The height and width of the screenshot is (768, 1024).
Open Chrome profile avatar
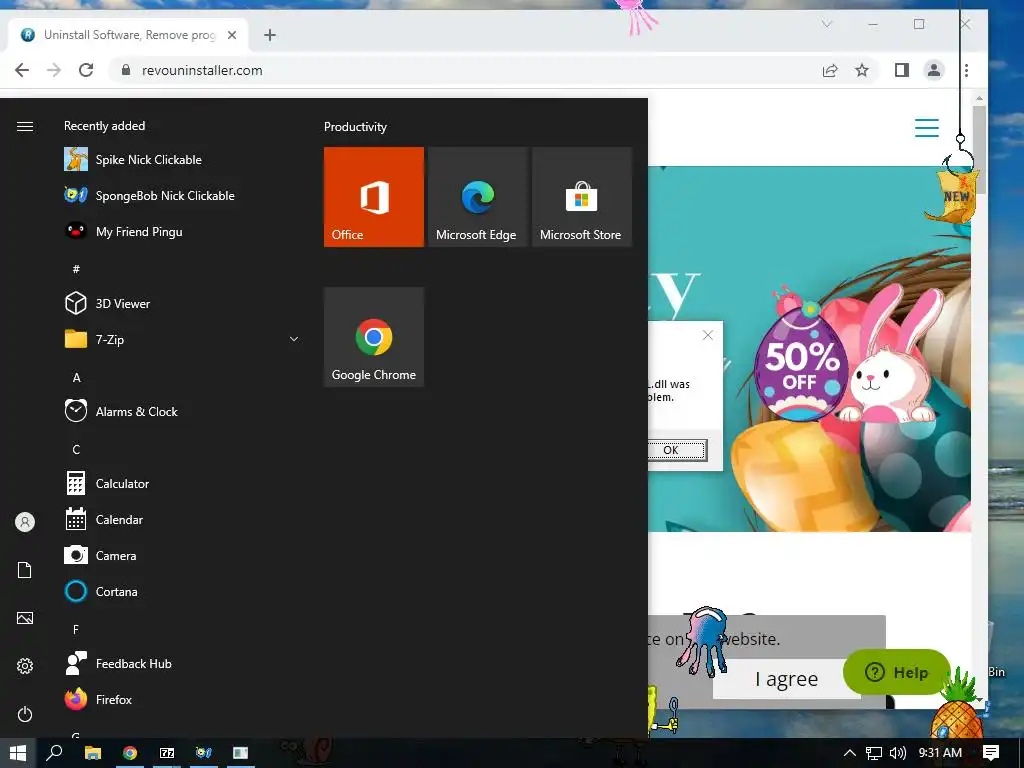(x=934, y=70)
